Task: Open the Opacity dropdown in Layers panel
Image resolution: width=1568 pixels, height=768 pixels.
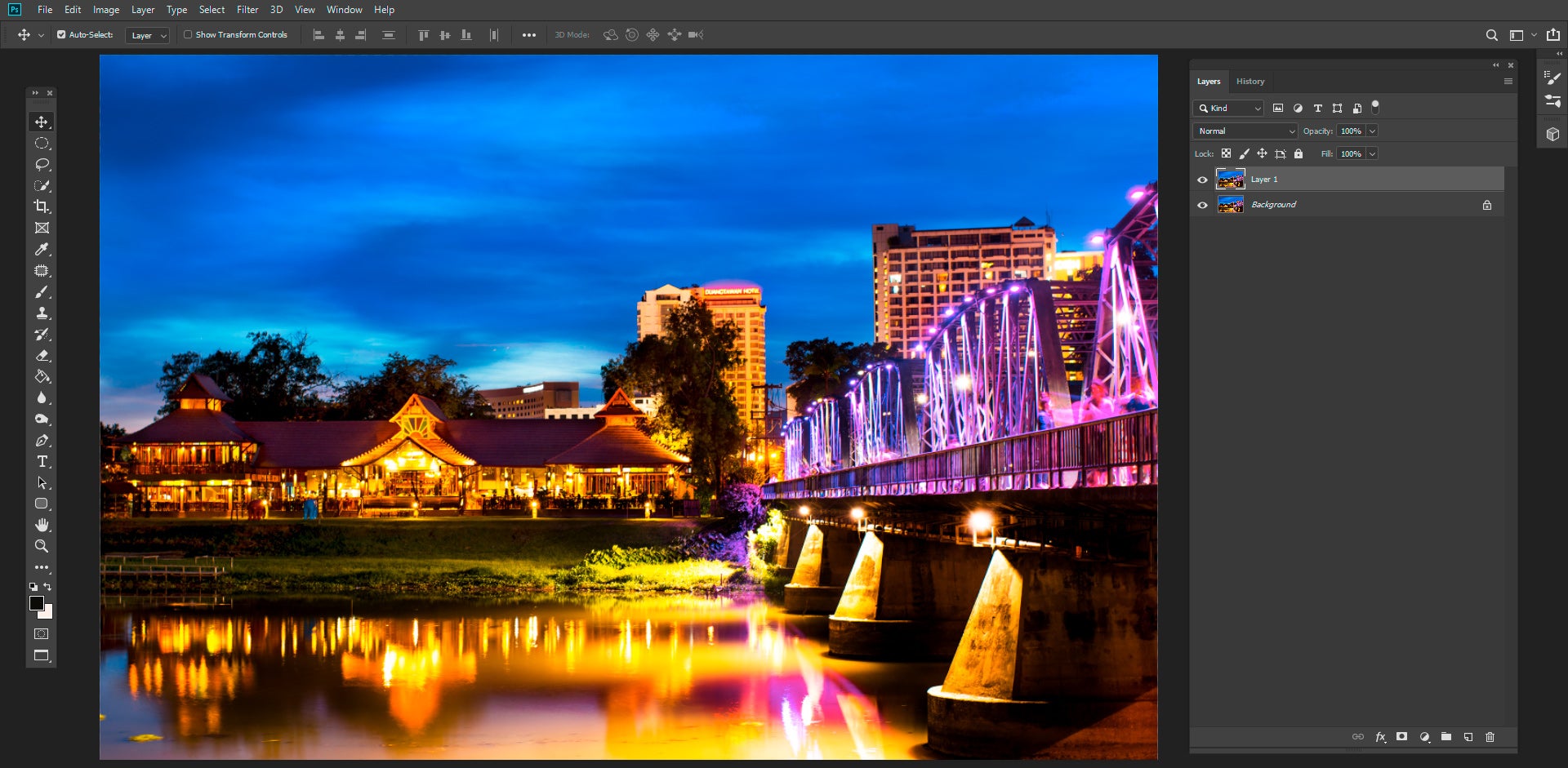Action: coord(1373,131)
